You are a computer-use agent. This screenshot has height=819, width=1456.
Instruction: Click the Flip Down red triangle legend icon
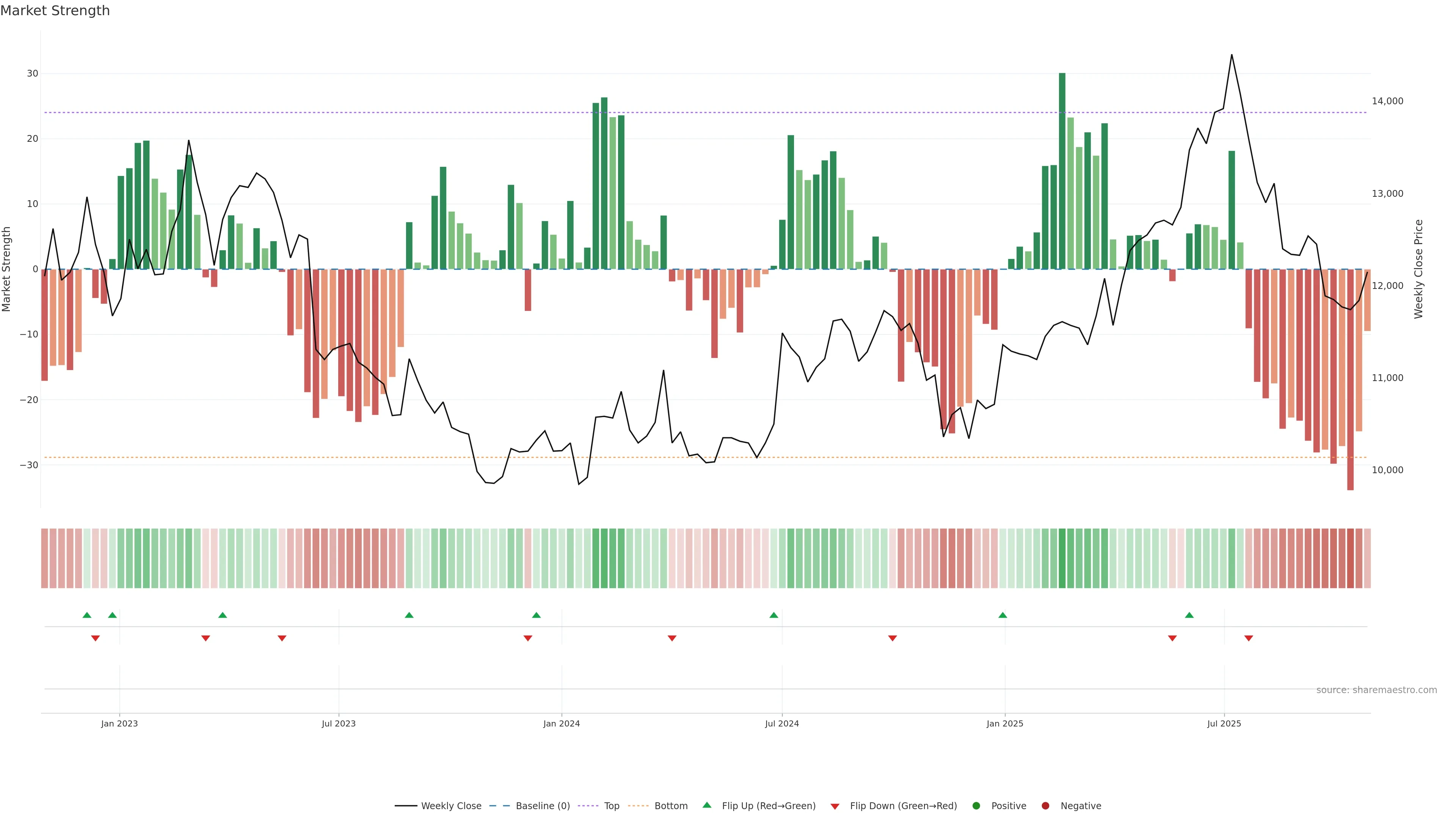(x=835, y=806)
